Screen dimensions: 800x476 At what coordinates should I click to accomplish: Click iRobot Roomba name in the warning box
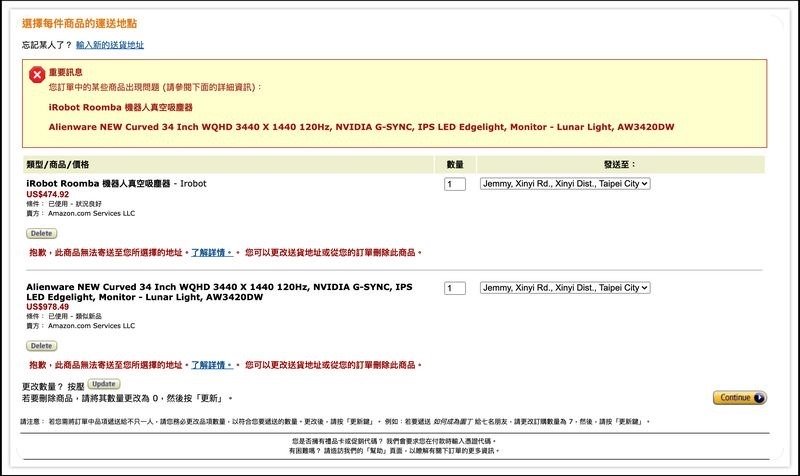click(x=120, y=107)
